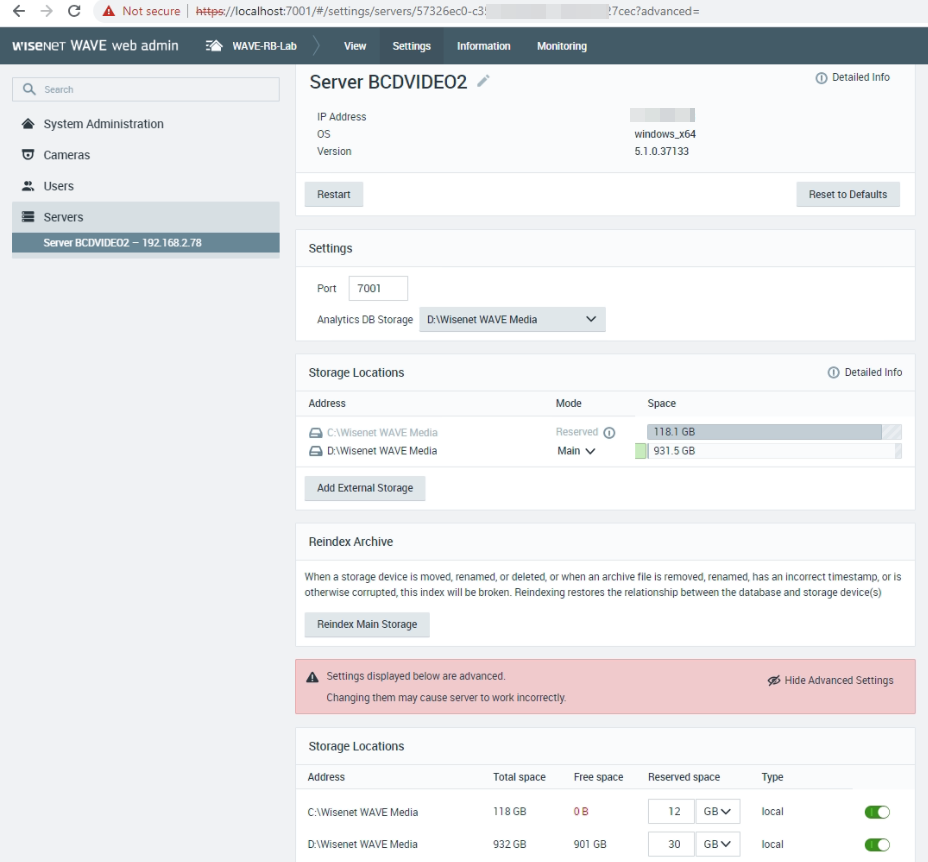Image resolution: width=928 pixels, height=862 pixels.
Task: Go forward in browser history
Action: 46,11
